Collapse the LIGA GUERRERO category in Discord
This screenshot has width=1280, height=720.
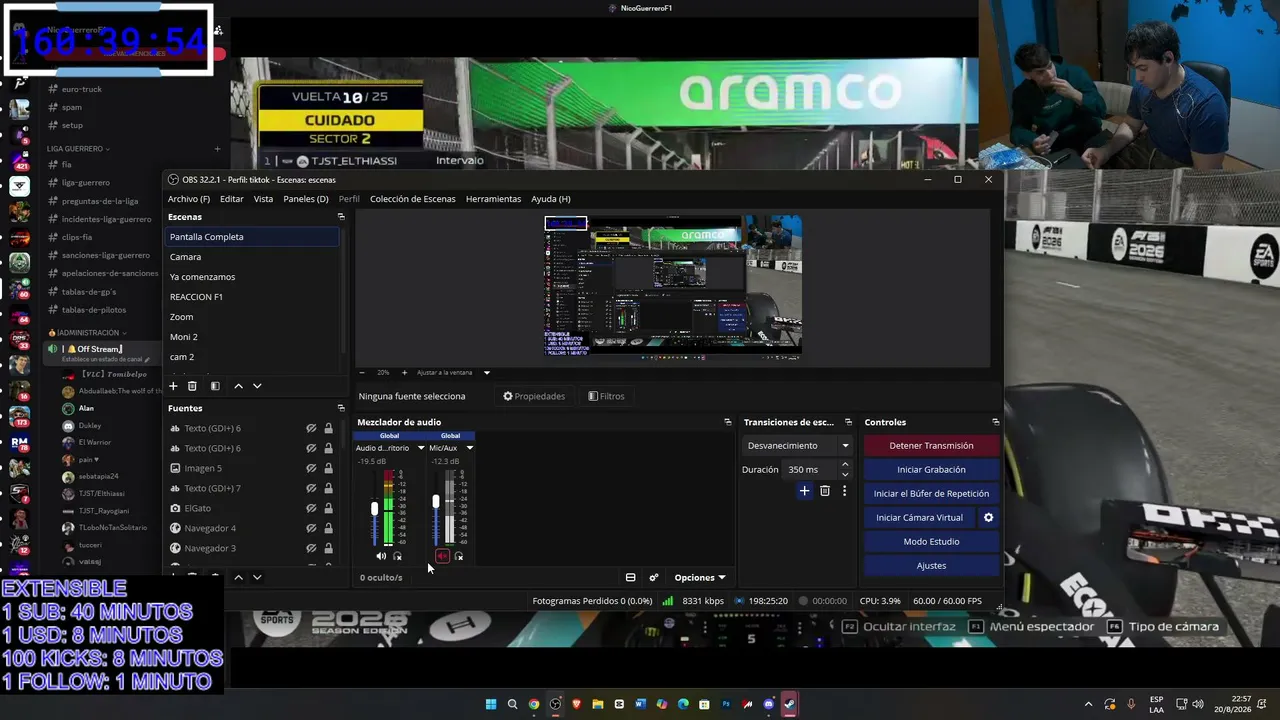(78, 148)
